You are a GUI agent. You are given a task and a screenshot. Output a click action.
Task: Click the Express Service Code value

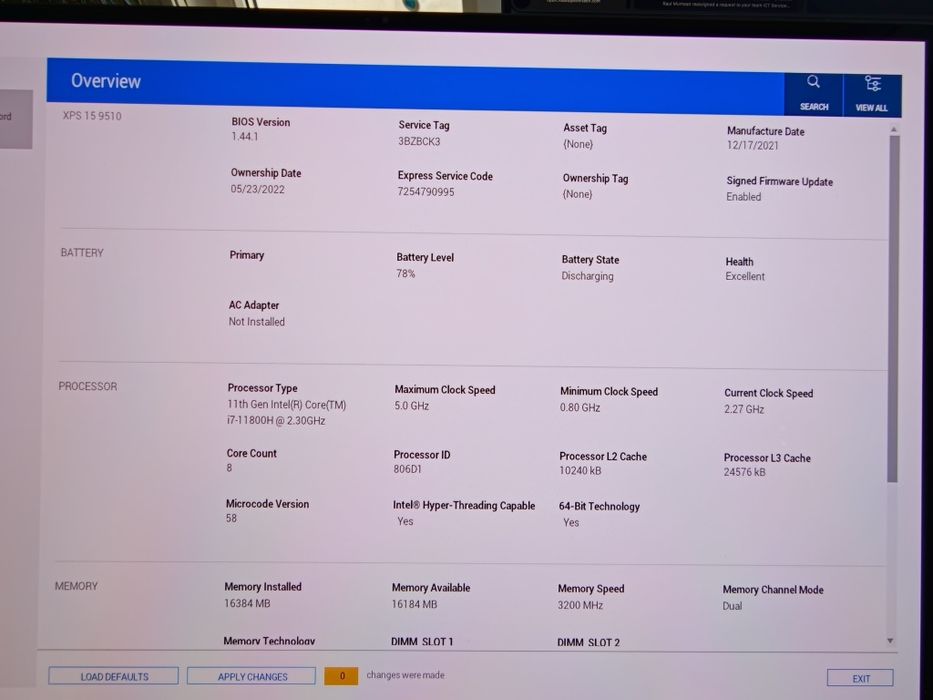(x=426, y=192)
